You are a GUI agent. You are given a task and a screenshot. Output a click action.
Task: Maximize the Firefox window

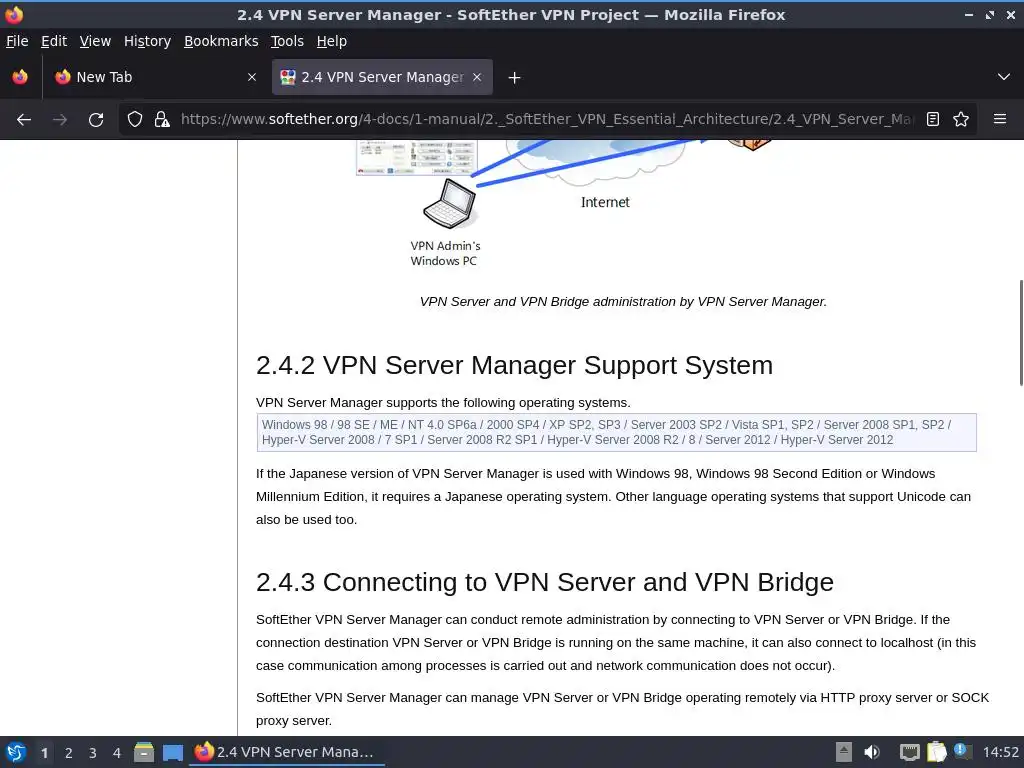pos(990,15)
